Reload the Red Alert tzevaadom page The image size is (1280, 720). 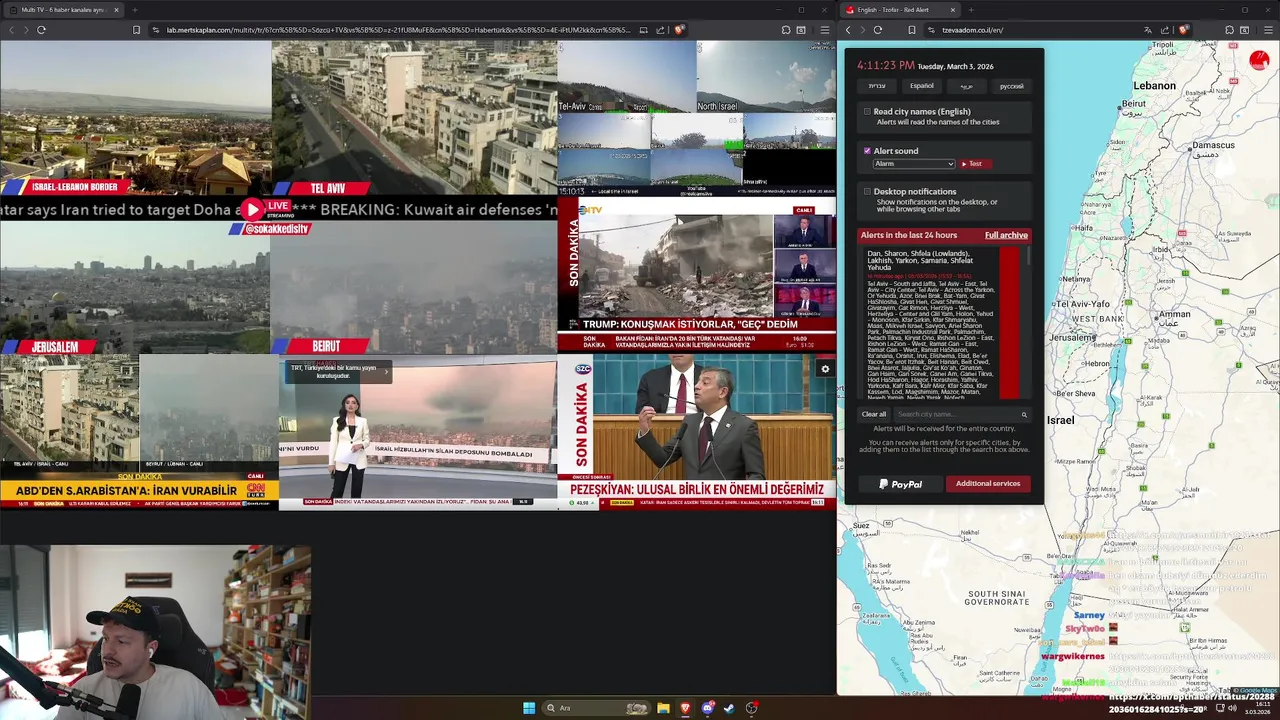coord(878,30)
